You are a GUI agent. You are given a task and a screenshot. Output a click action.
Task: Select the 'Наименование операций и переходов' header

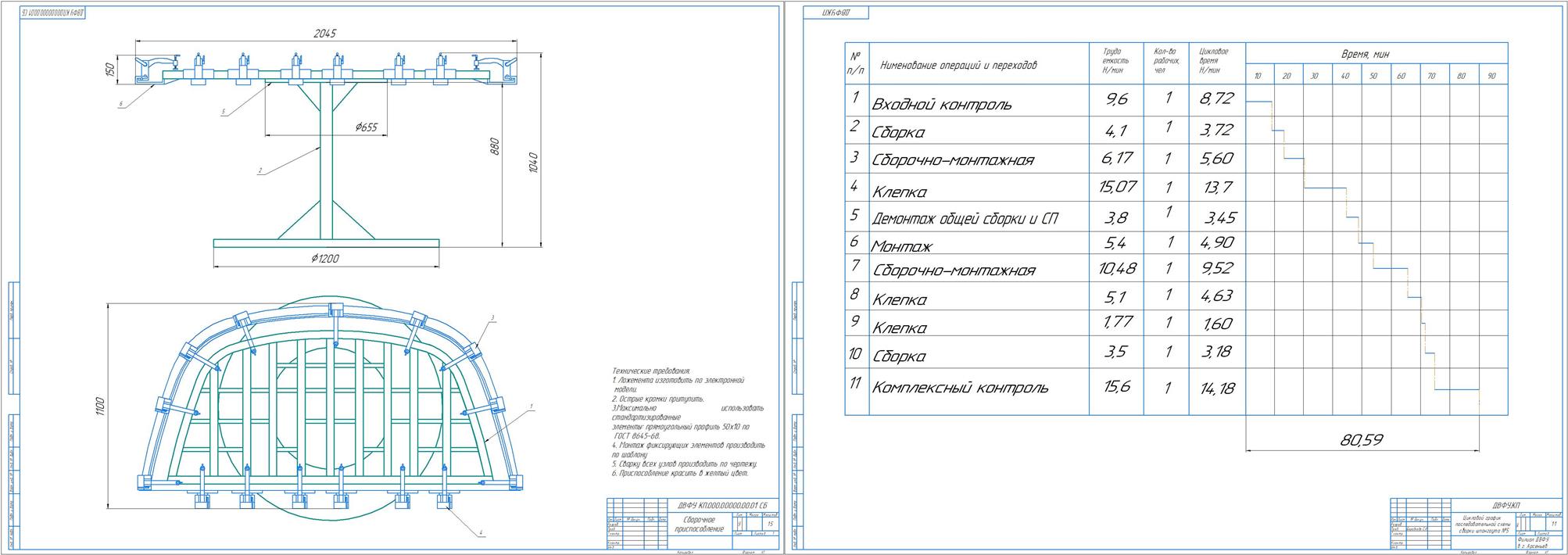(958, 65)
